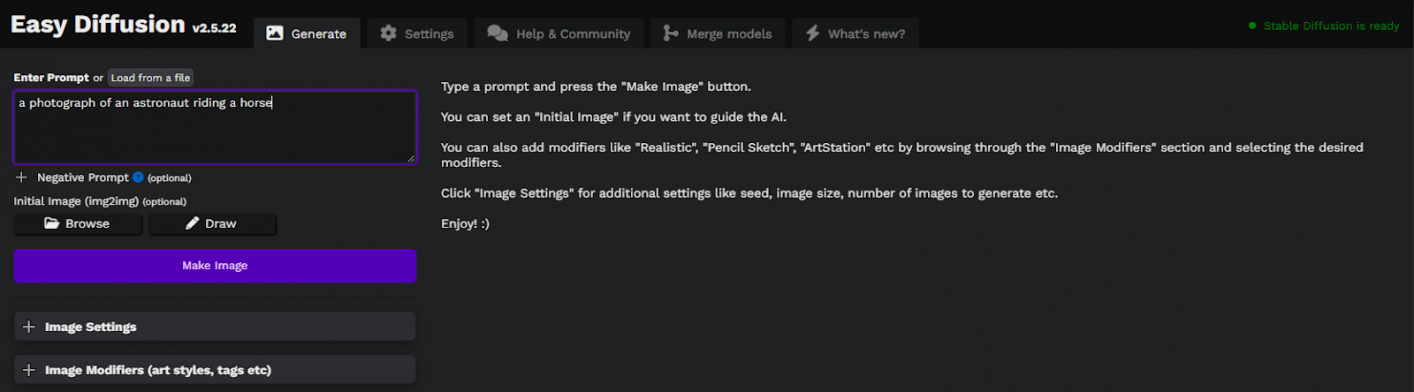Click the Initial Image (img2img) label
Viewport: 1414px width, 392px height.
(76, 201)
